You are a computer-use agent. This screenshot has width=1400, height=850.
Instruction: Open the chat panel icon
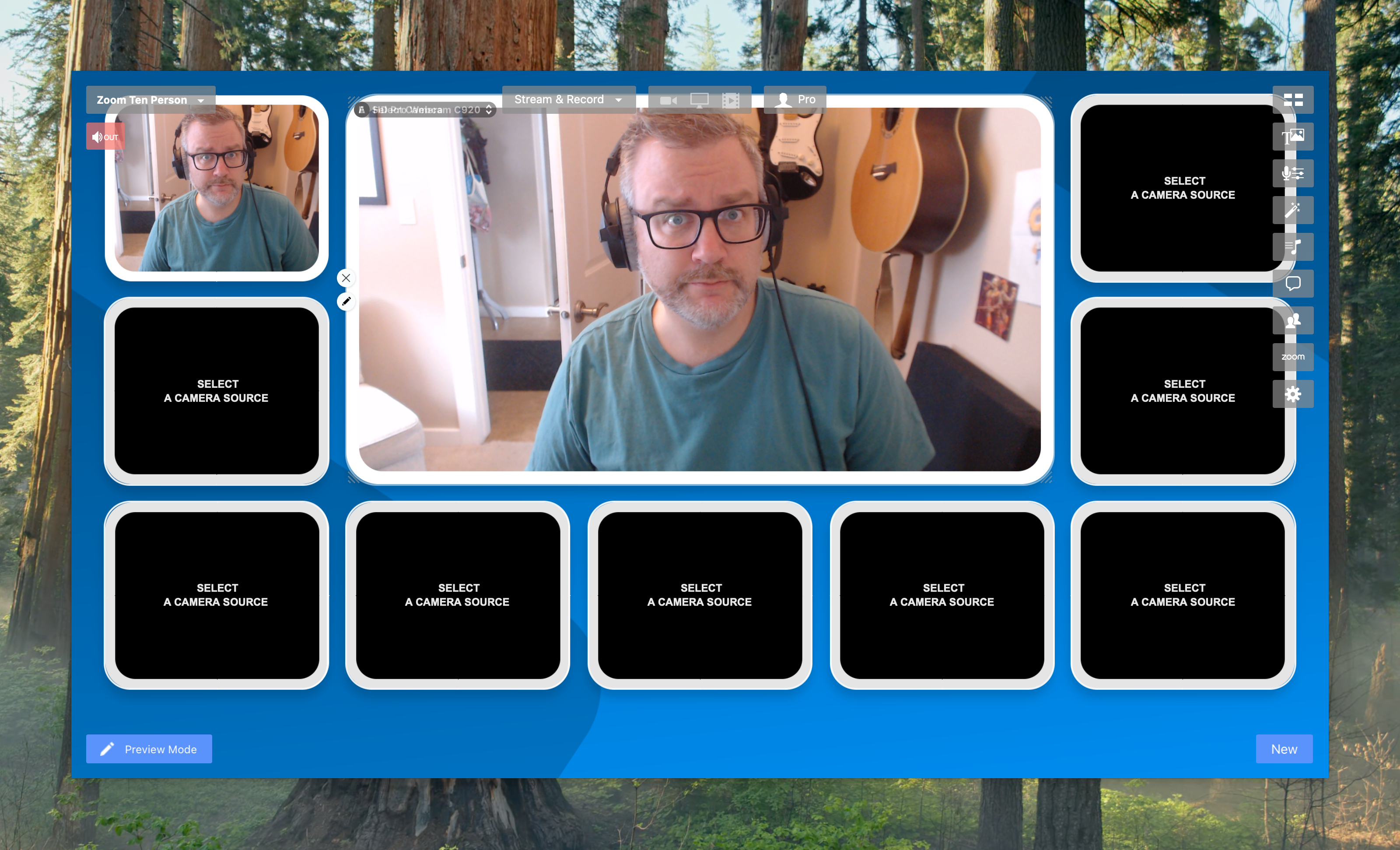click(x=1292, y=283)
